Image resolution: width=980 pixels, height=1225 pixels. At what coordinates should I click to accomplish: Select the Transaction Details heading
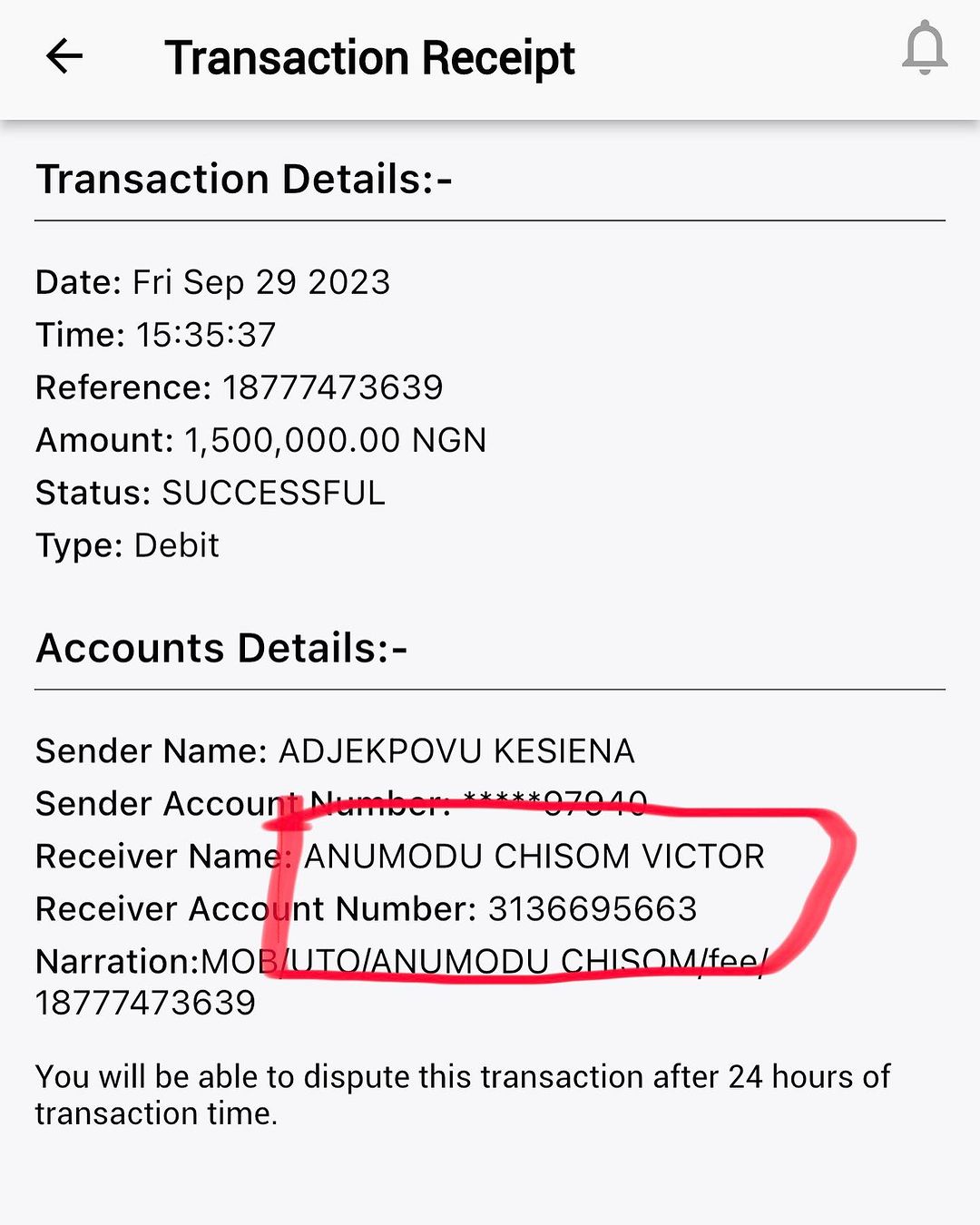[x=243, y=179]
